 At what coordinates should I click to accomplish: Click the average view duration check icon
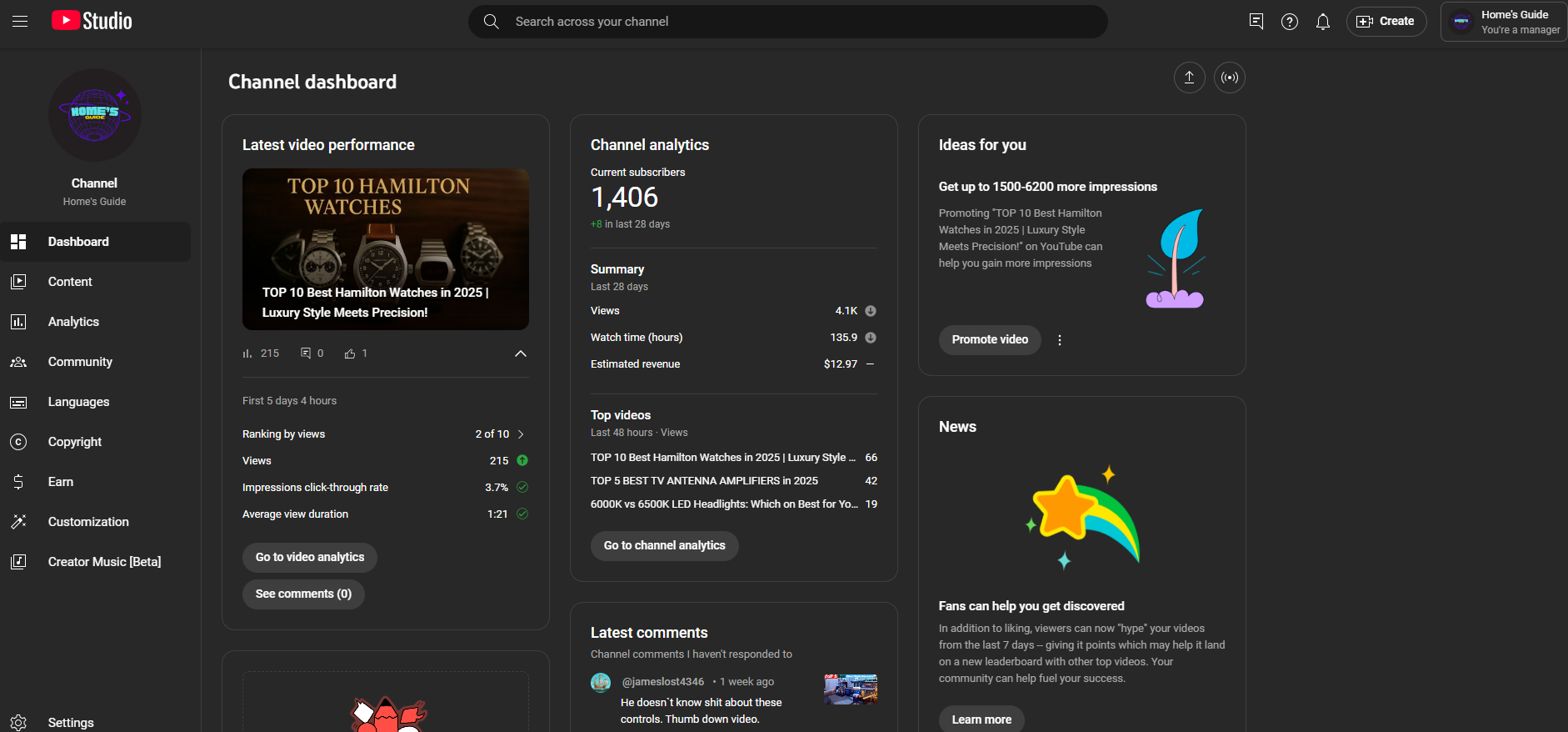click(522, 514)
